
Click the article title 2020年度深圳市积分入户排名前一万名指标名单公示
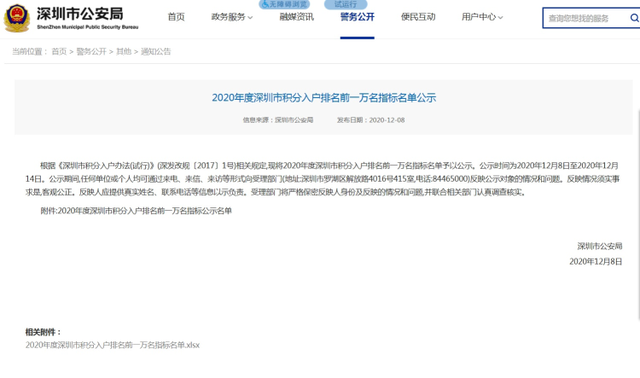pyautogui.click(x=324, y=98)
